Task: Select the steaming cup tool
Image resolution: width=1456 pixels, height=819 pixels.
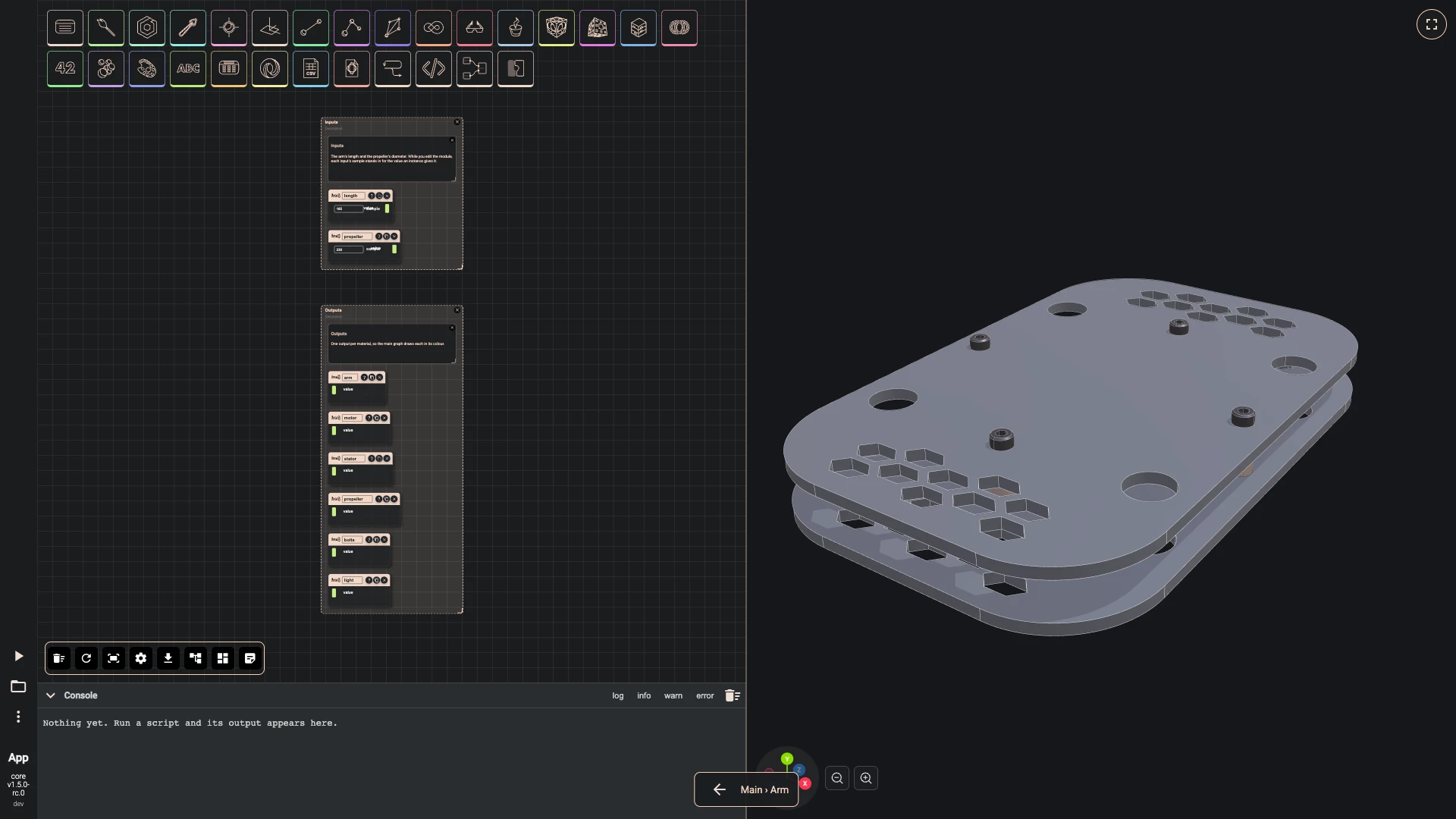Action: click(516, 28)
